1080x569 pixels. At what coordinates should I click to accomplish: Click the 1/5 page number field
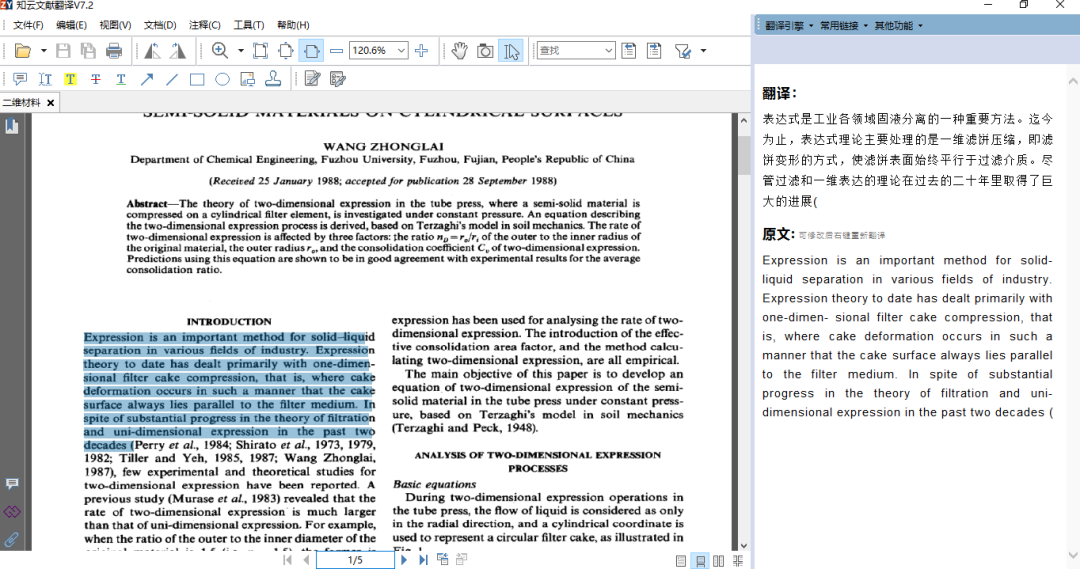[x=355, y=560]
